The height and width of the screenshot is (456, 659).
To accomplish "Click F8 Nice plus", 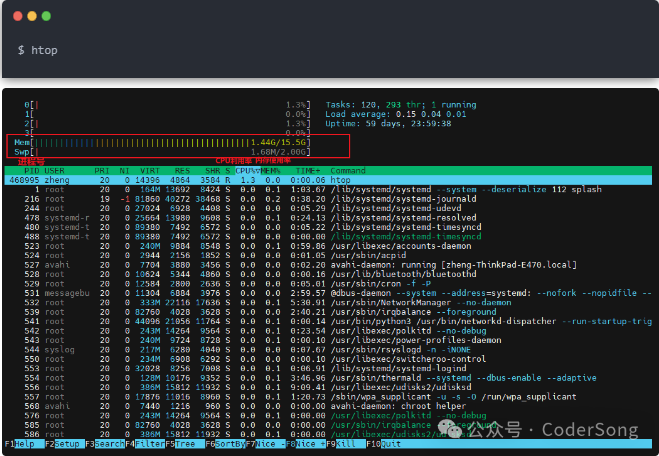I will [306, 444].
